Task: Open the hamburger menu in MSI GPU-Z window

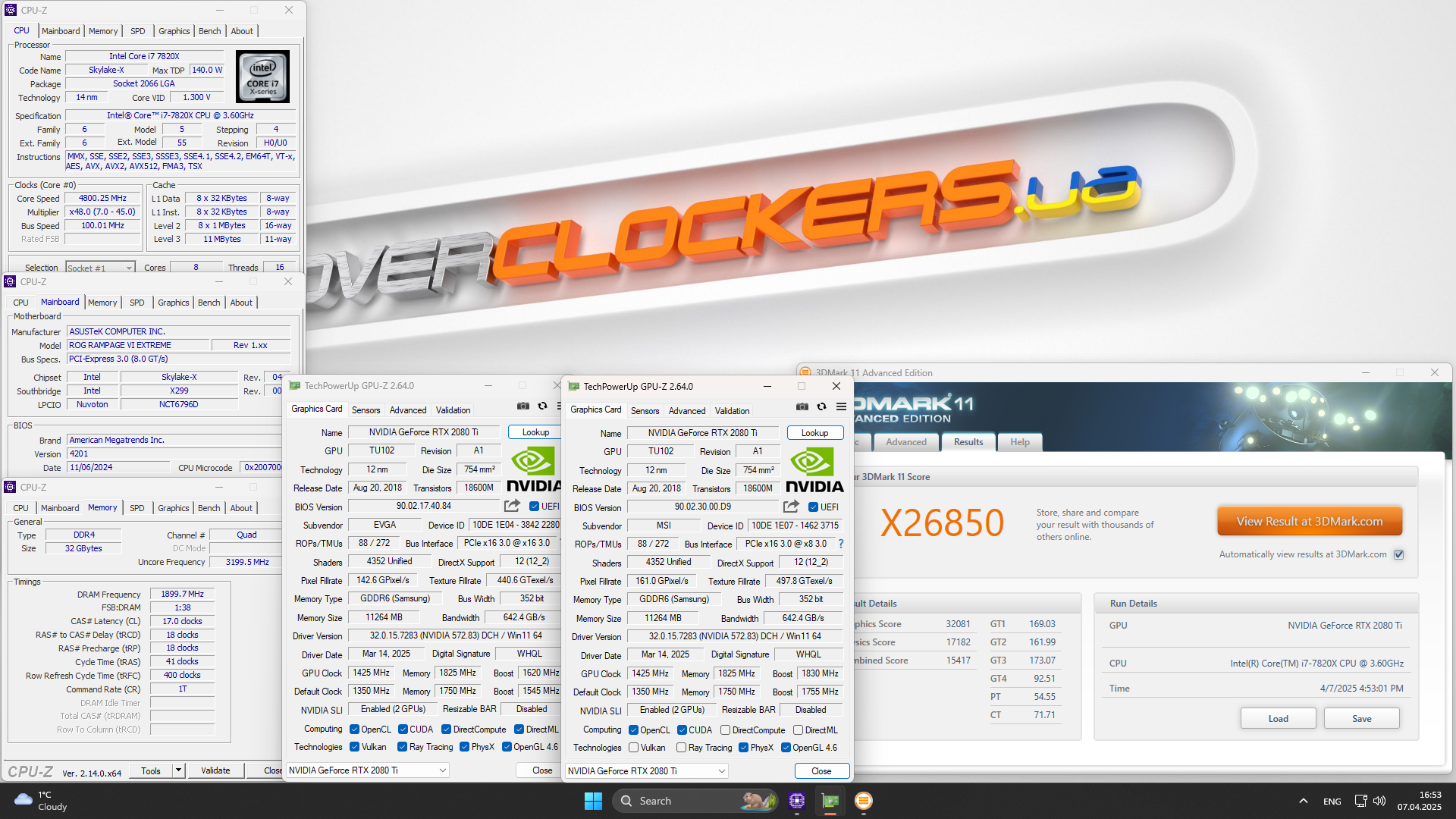Action: (x=841, y=407)
